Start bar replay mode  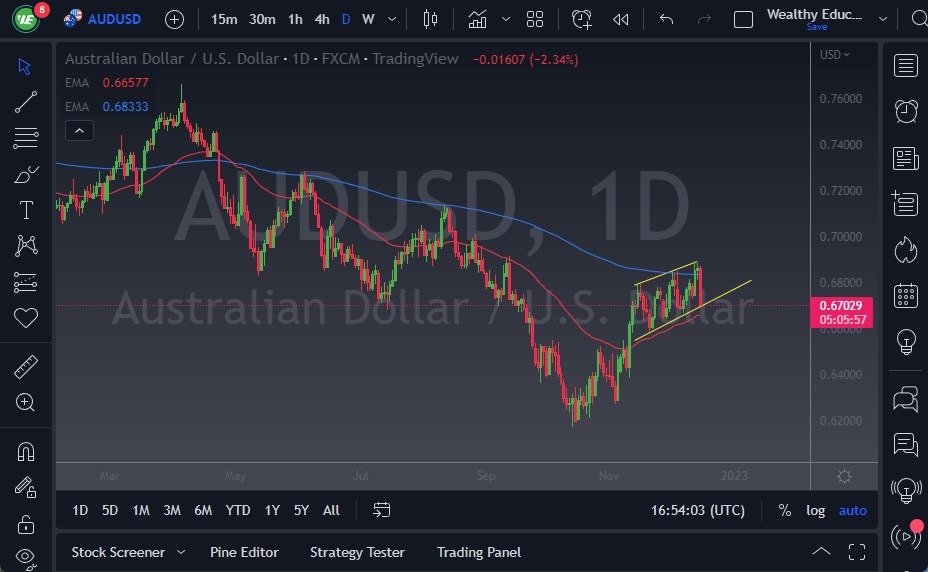(621, 20)
